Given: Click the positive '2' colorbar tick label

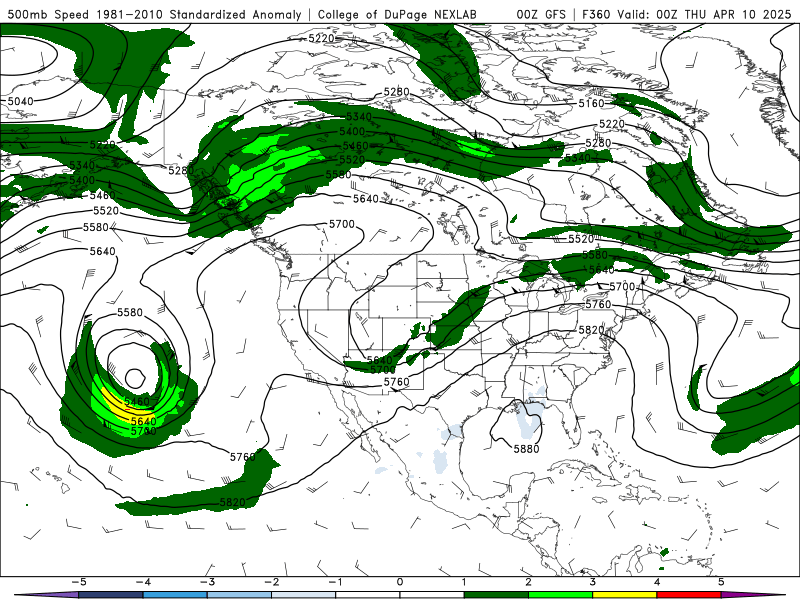Looking at the screenshot, I should tap(528, 582).
